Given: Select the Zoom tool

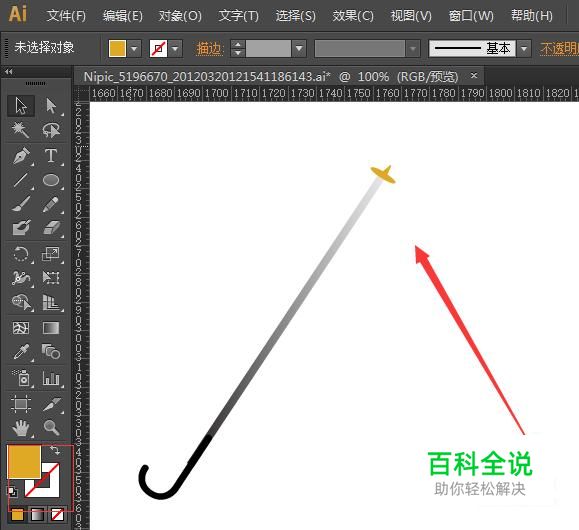Looking at the screenshot, I should [x=51, y=428].
